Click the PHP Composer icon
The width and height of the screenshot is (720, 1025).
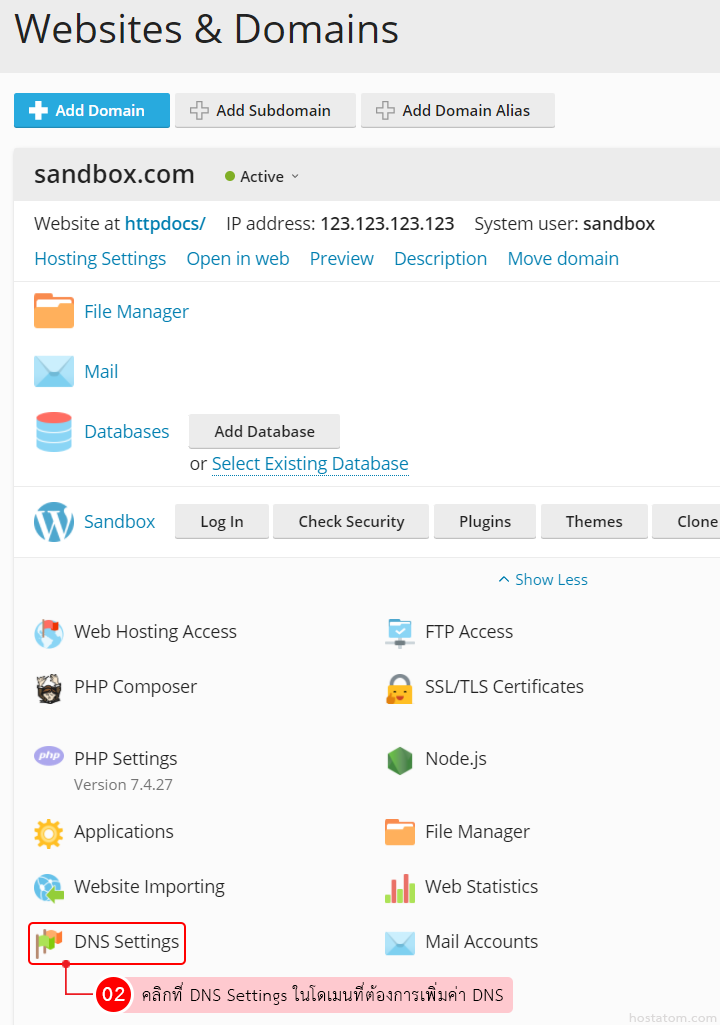[49, 687]
